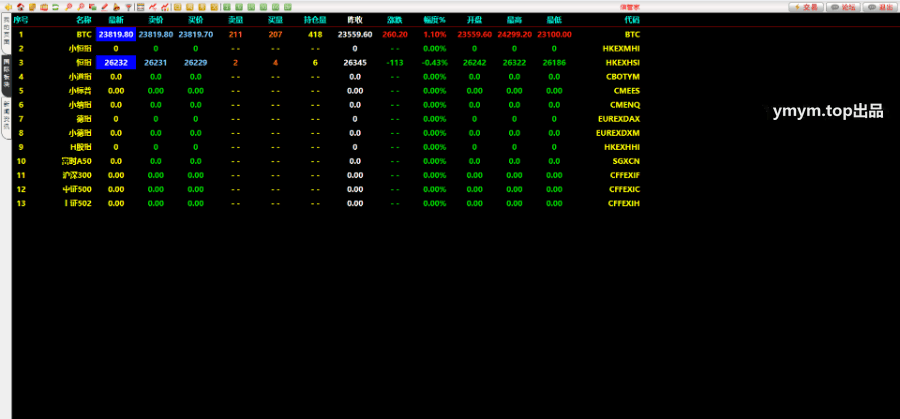Click the CFFEXIF code cell
Viewport: 900px width, 419px height.
coord(624,175)
